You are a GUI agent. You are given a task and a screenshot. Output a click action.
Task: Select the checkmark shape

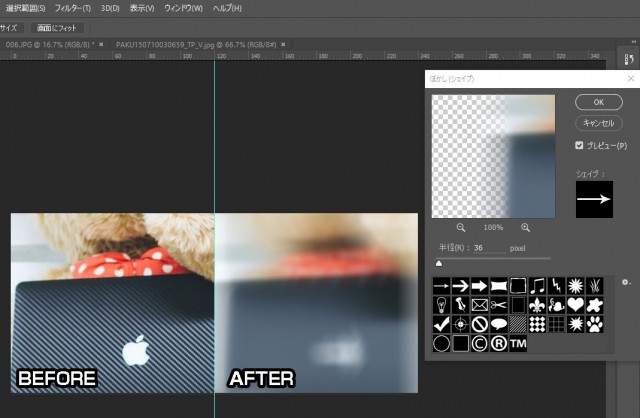(x=441, y=324)
